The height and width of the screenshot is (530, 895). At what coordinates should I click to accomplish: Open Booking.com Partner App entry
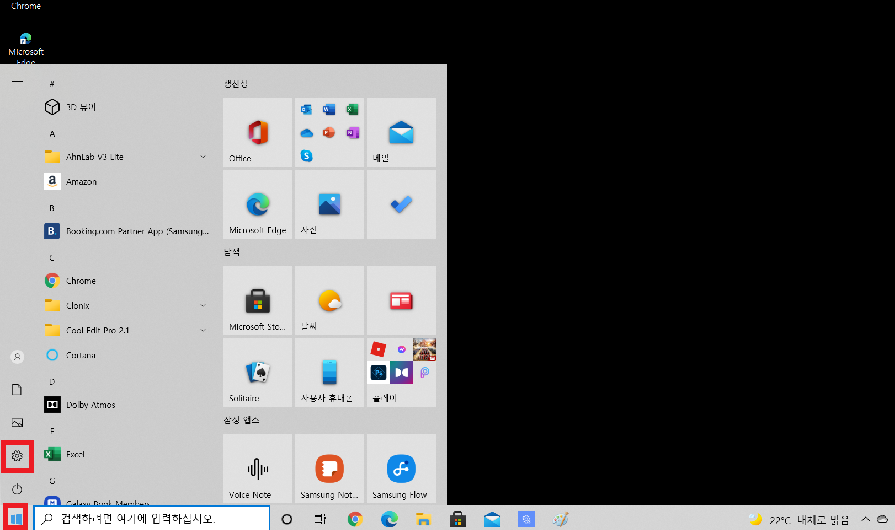click(126, 231)
